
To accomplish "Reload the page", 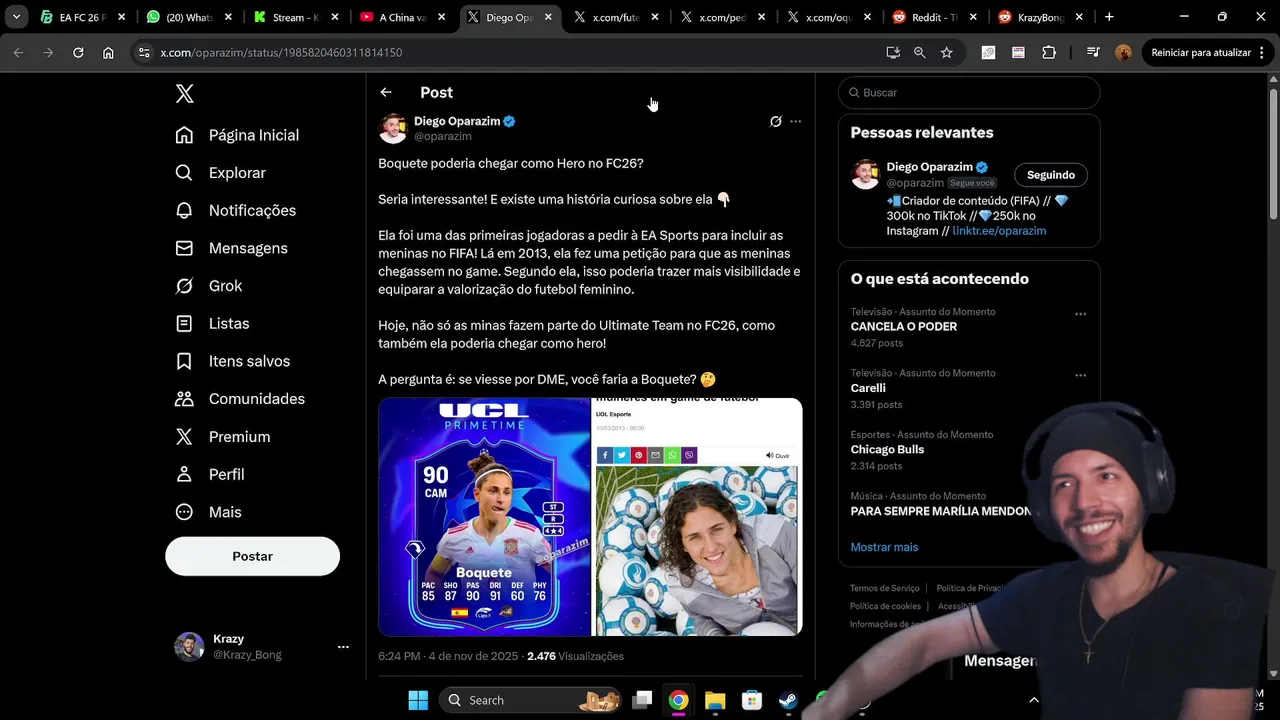I will pos(78,52).
